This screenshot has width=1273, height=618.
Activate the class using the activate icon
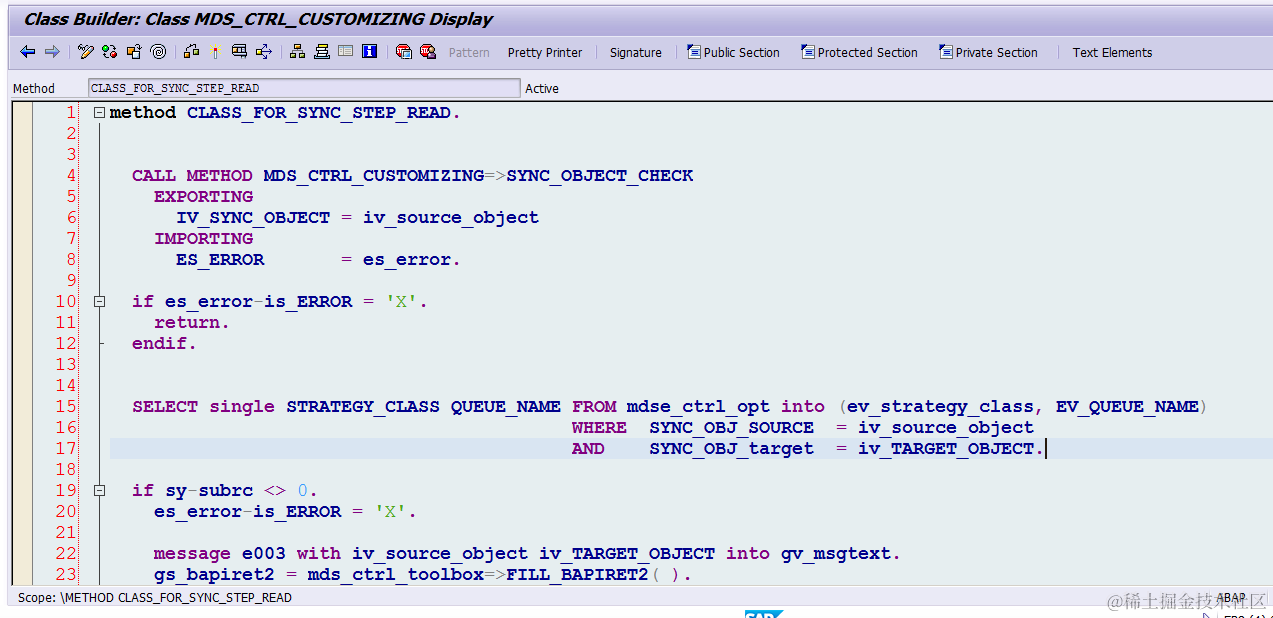(x=215, y=51)
